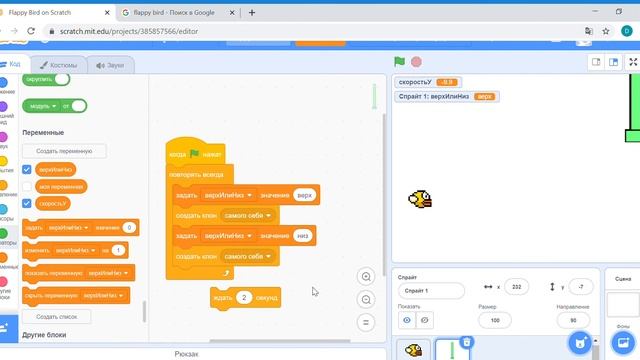Viewport: 640px width, 360px height.
Task: Uncheck the скоростьУ variable monitor checkbox
Action: pos(27,203)
